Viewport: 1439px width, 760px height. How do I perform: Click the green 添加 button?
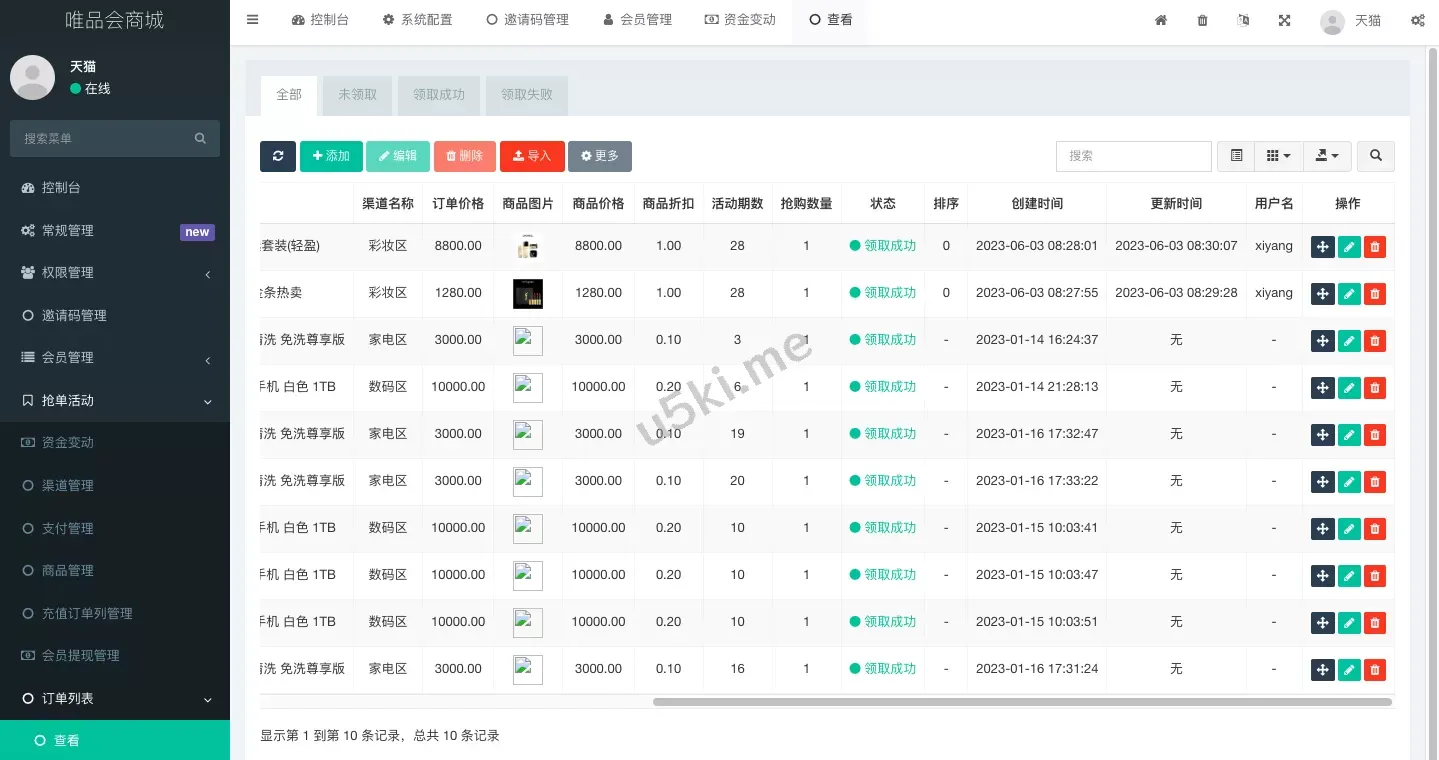331,156
